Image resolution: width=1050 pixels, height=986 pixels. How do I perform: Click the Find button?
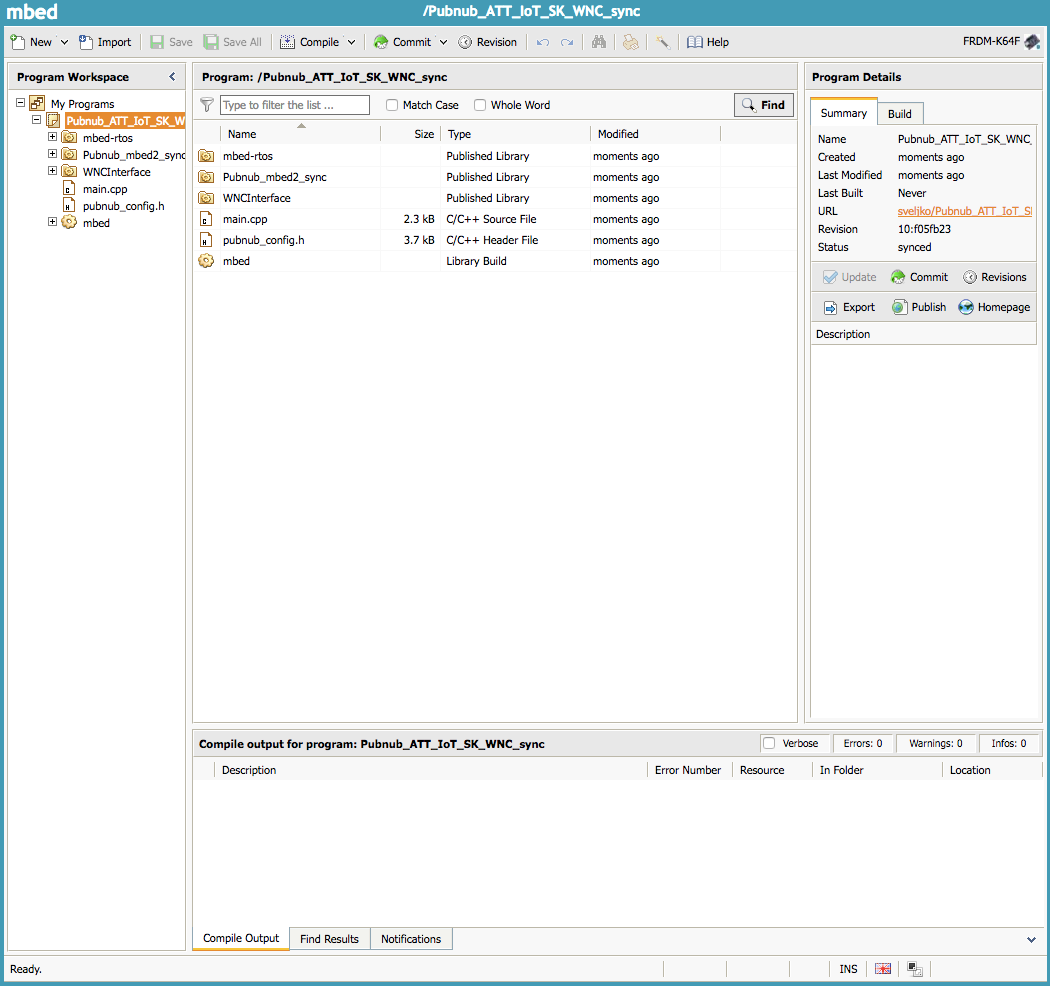point(763,105)
